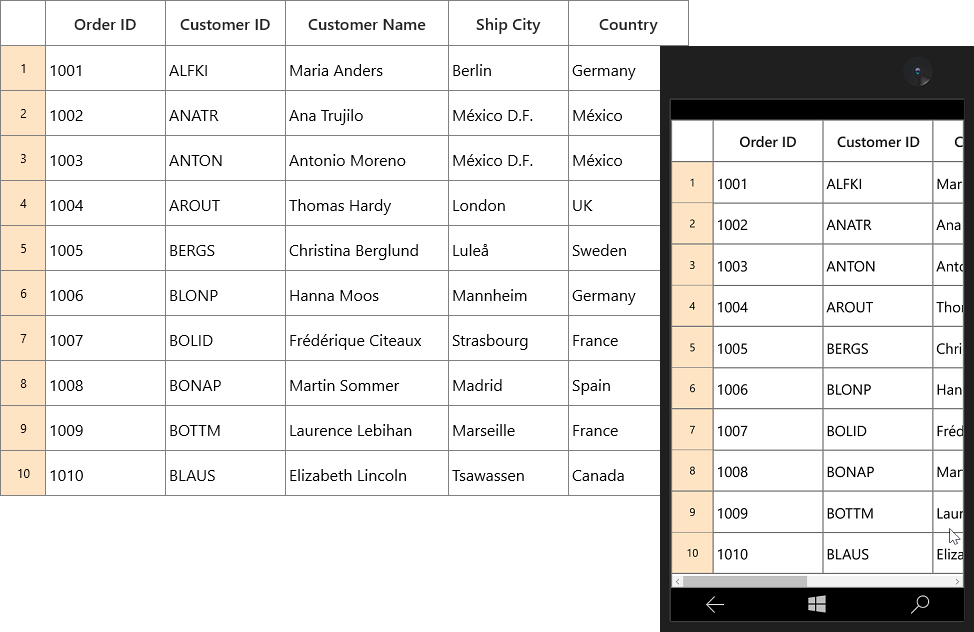Select the Customer Name column header
Viewport: 974px width, 632px height.
[366, 23]
